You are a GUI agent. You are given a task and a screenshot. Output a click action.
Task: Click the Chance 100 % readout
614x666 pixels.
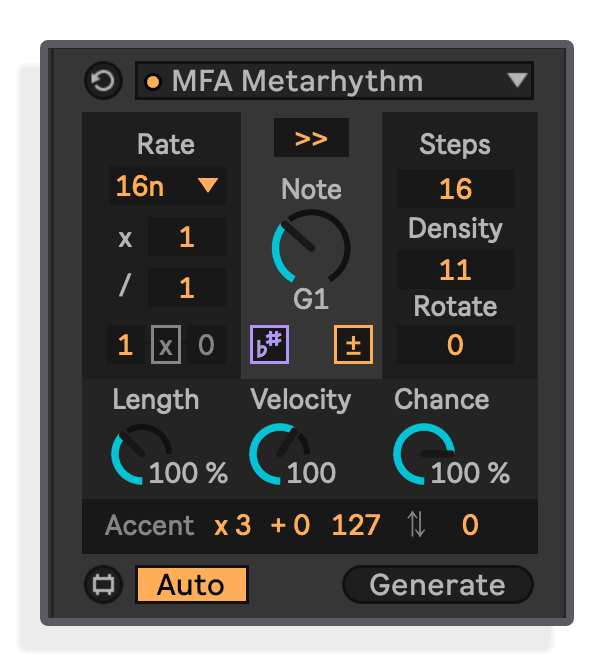(470, 473)
